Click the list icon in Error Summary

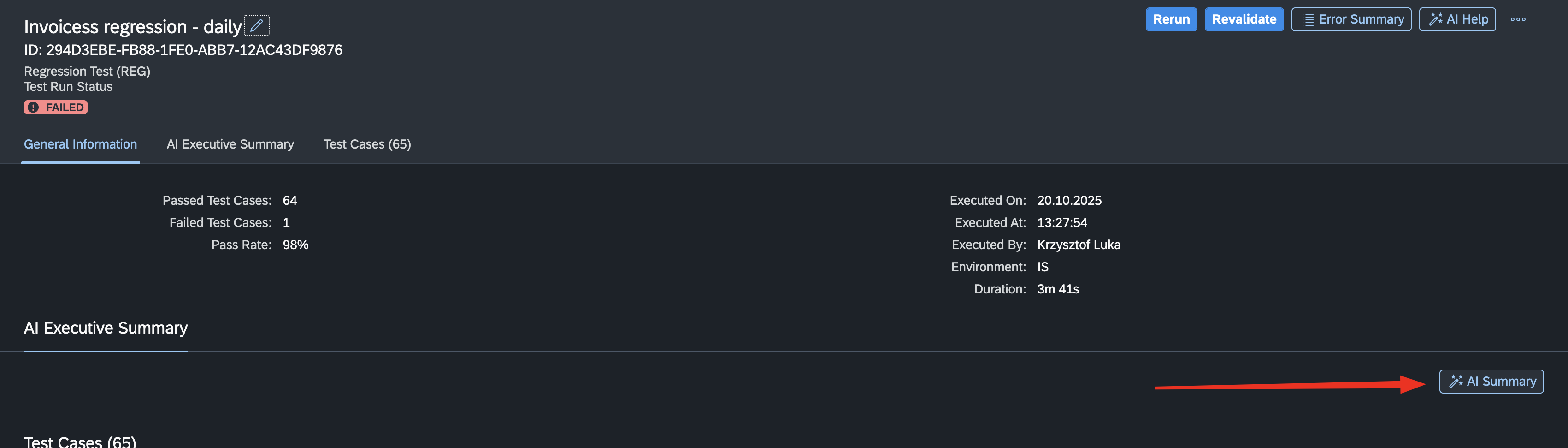coord(1308,19)
